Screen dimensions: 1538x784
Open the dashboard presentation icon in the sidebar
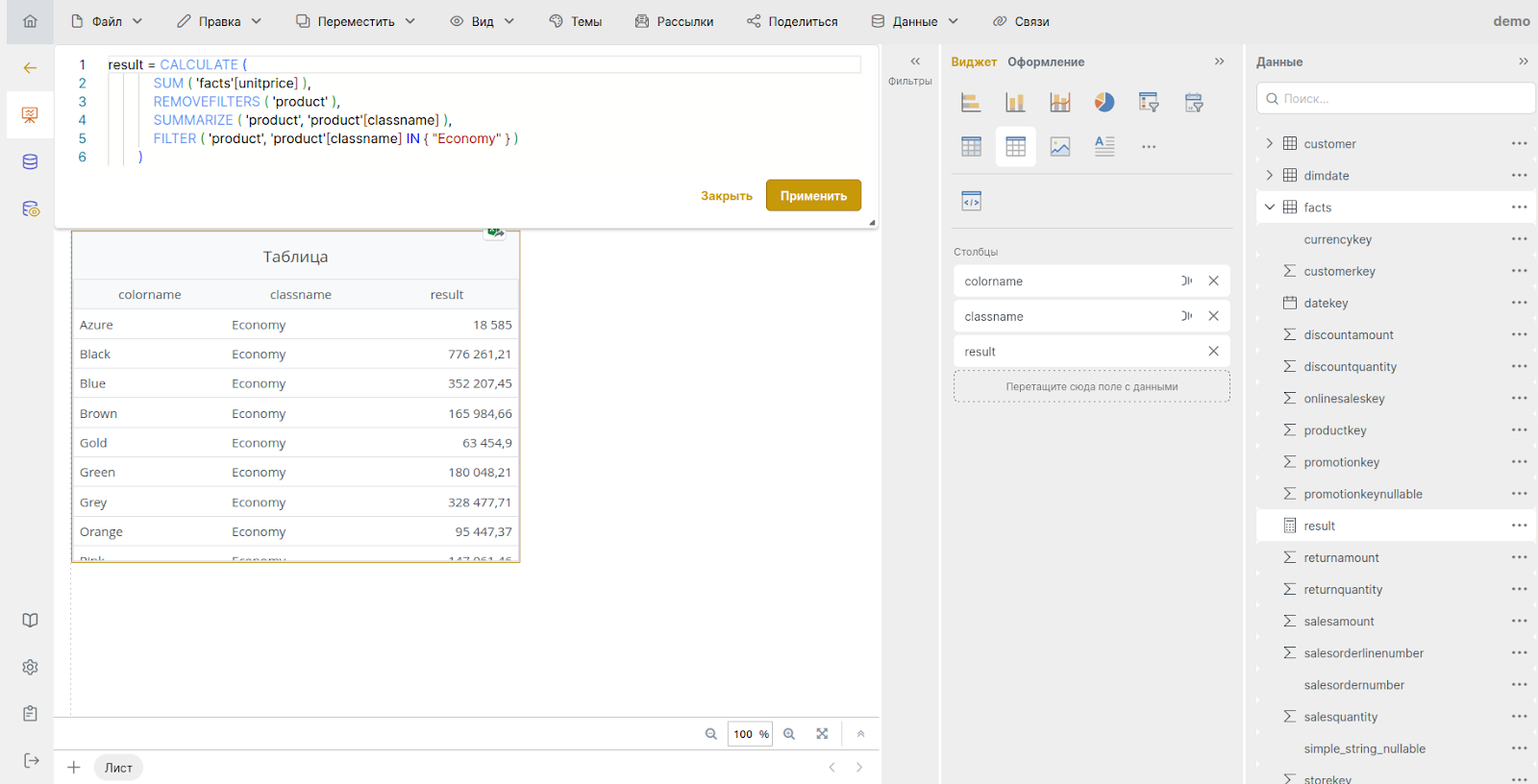coord(30,115)
